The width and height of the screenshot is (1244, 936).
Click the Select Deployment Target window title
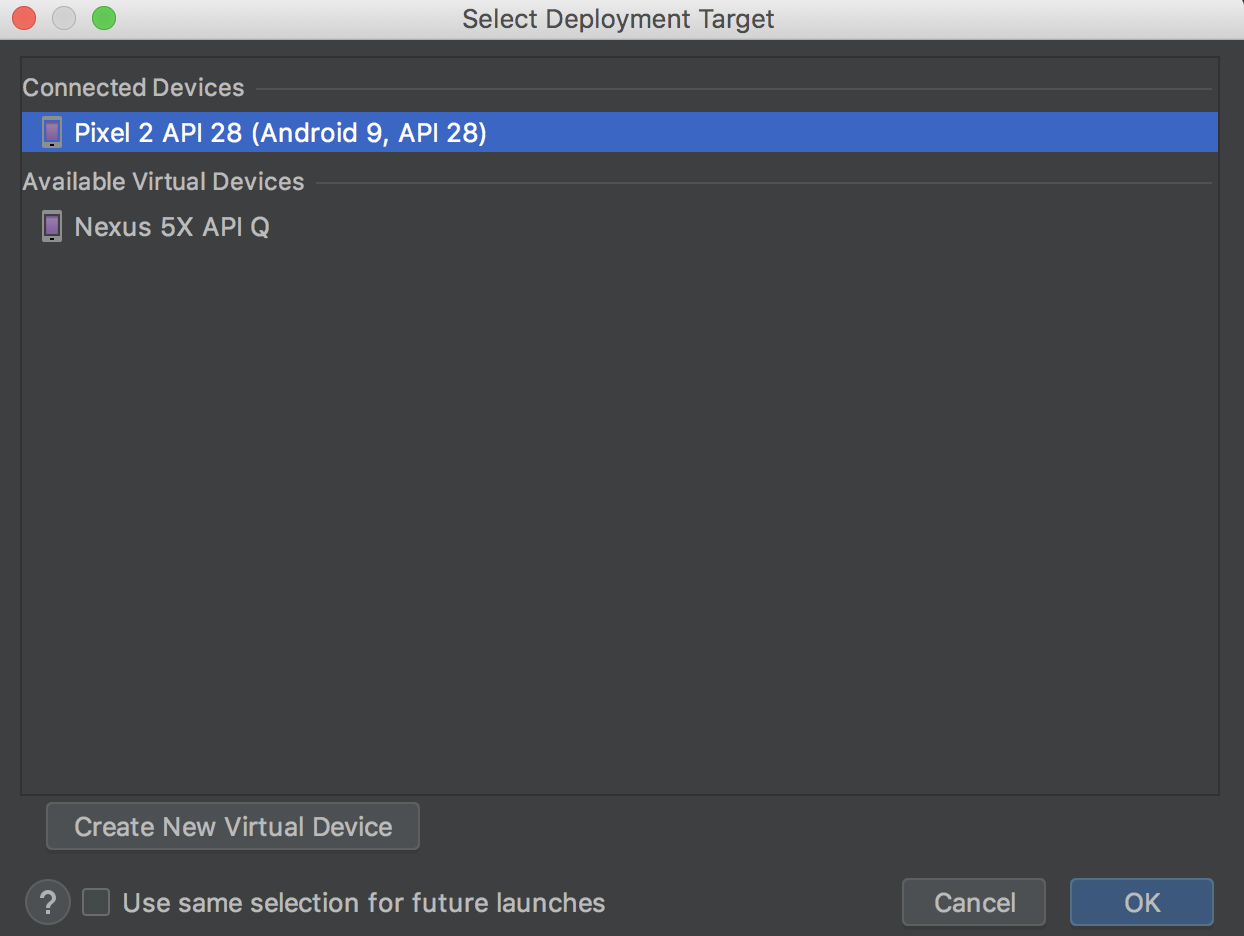coord(618,19)
